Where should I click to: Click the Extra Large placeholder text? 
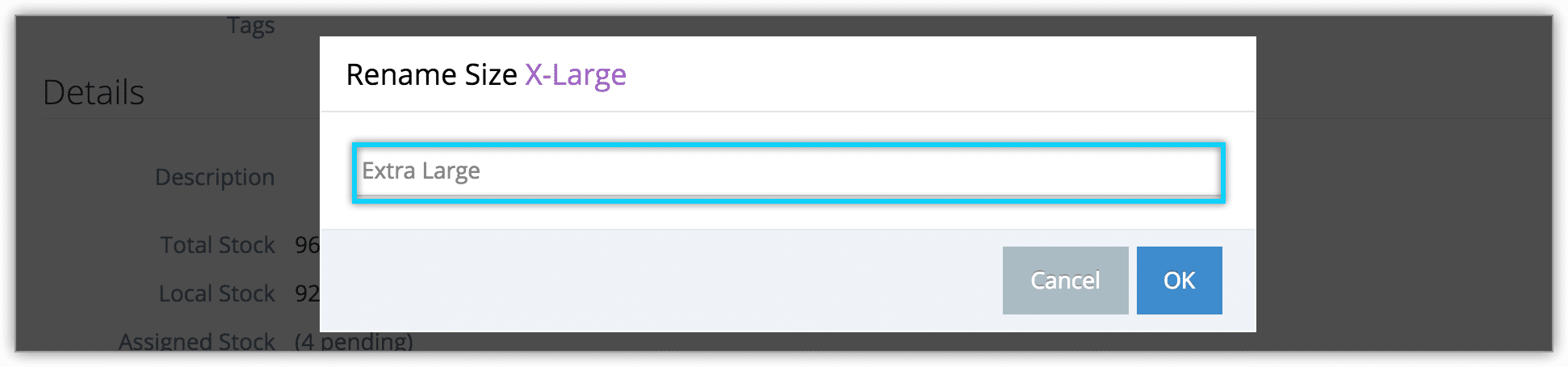tap(421, 171)
